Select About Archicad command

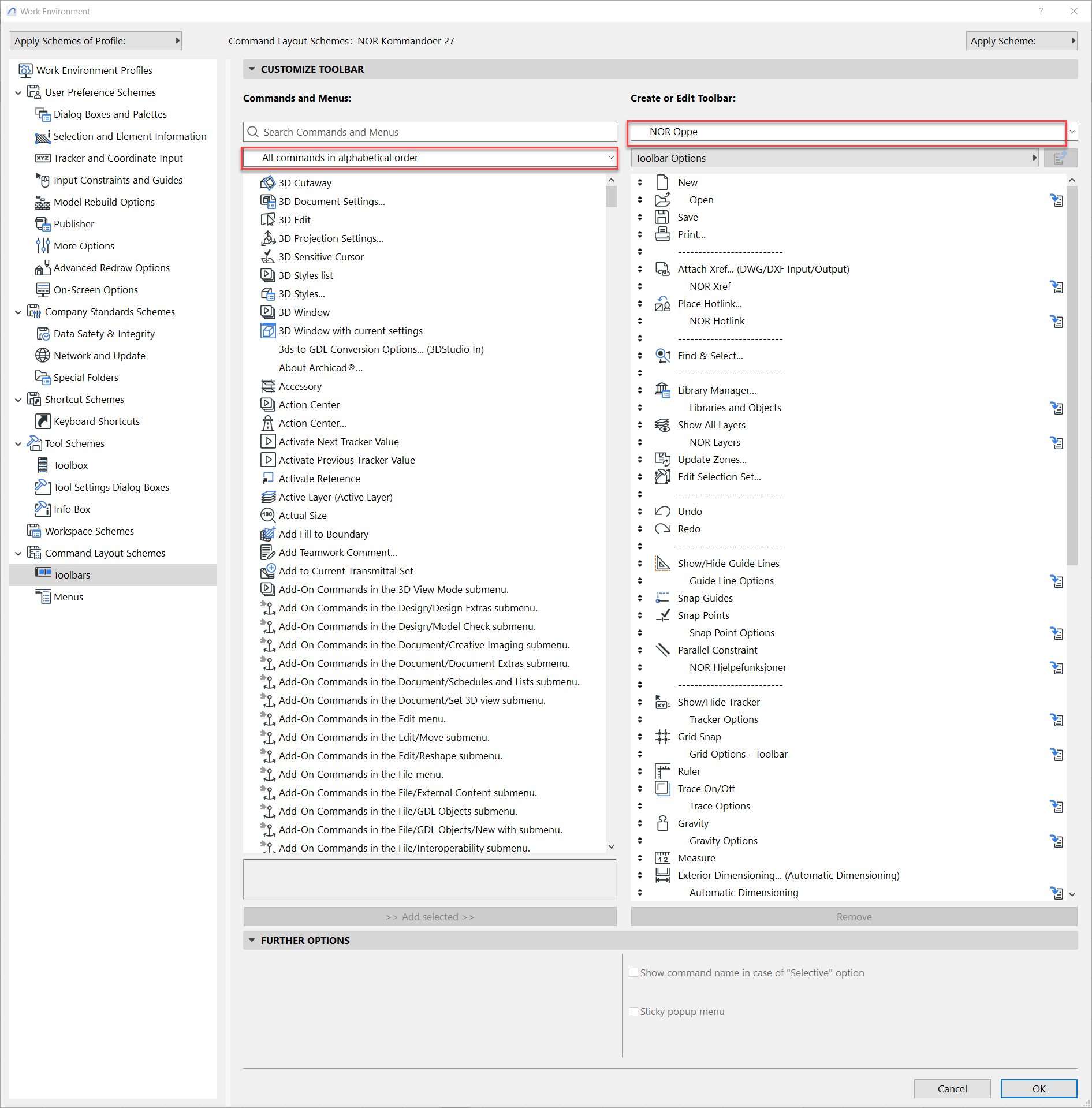coord(320,368)
